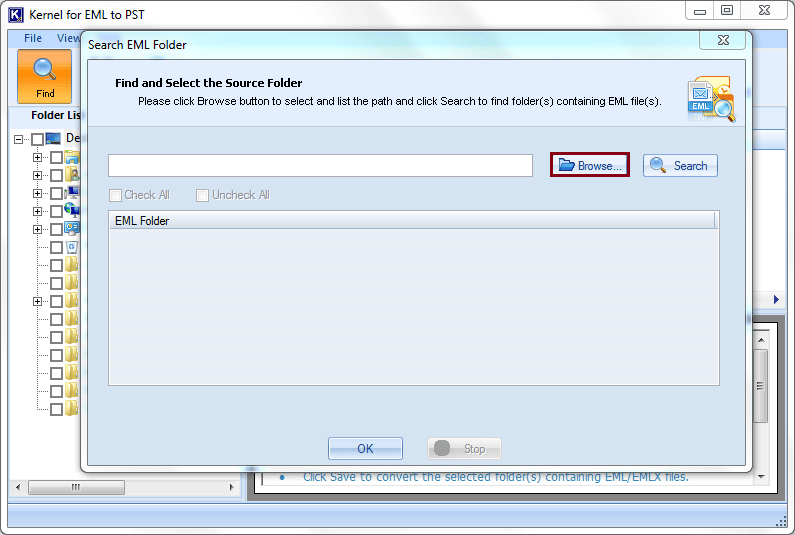The width and height of the screenshot is (795, 535).
Task: Select the Computer icon in folder tree
Action: point(73,193)
